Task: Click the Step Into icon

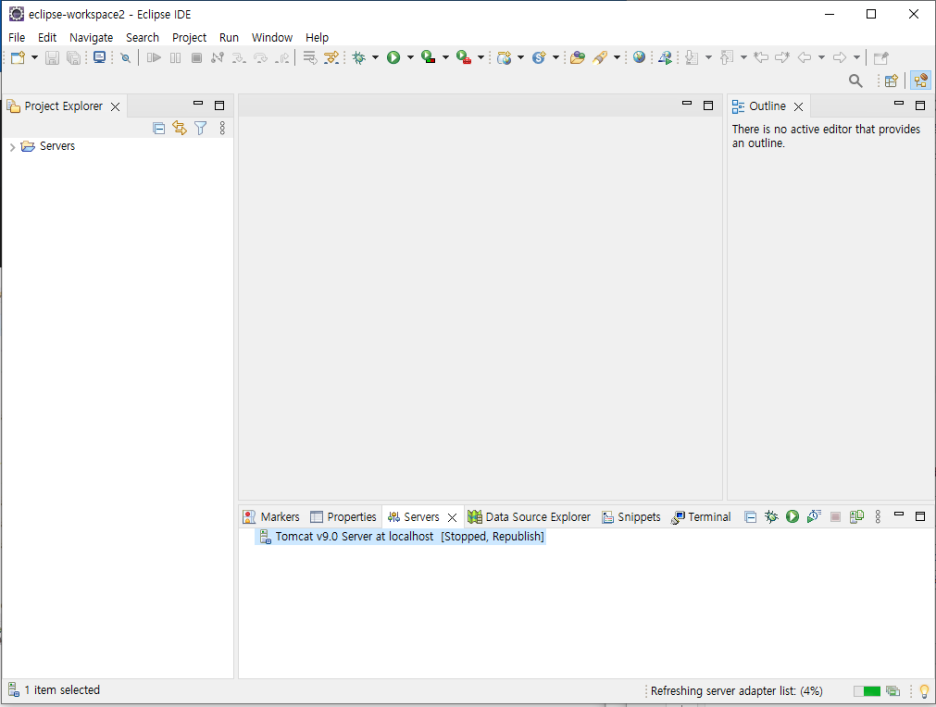Action: point(239,58)
